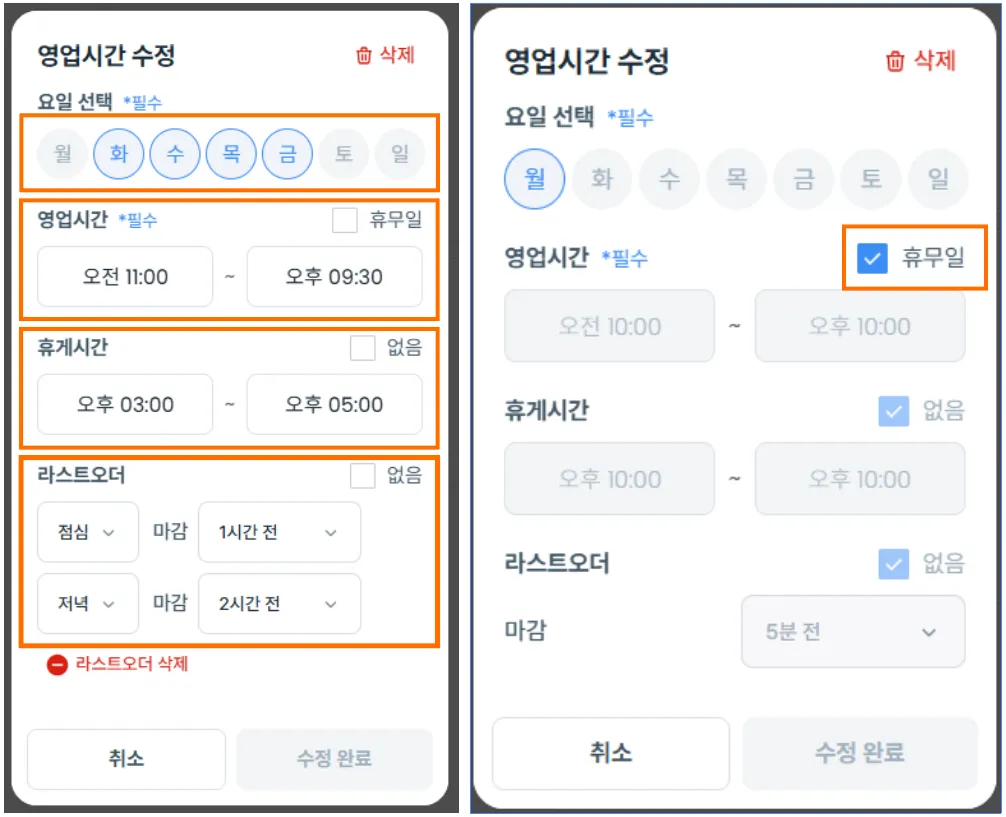Click the 오후 09:30 closing time field
The image size is (1006, 817).
[334, 277]
